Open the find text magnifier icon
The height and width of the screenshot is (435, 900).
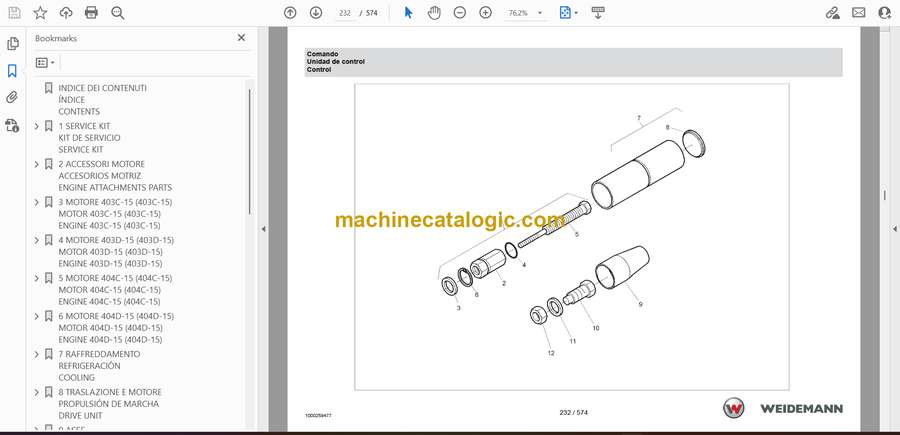click(x=118, y=13)
